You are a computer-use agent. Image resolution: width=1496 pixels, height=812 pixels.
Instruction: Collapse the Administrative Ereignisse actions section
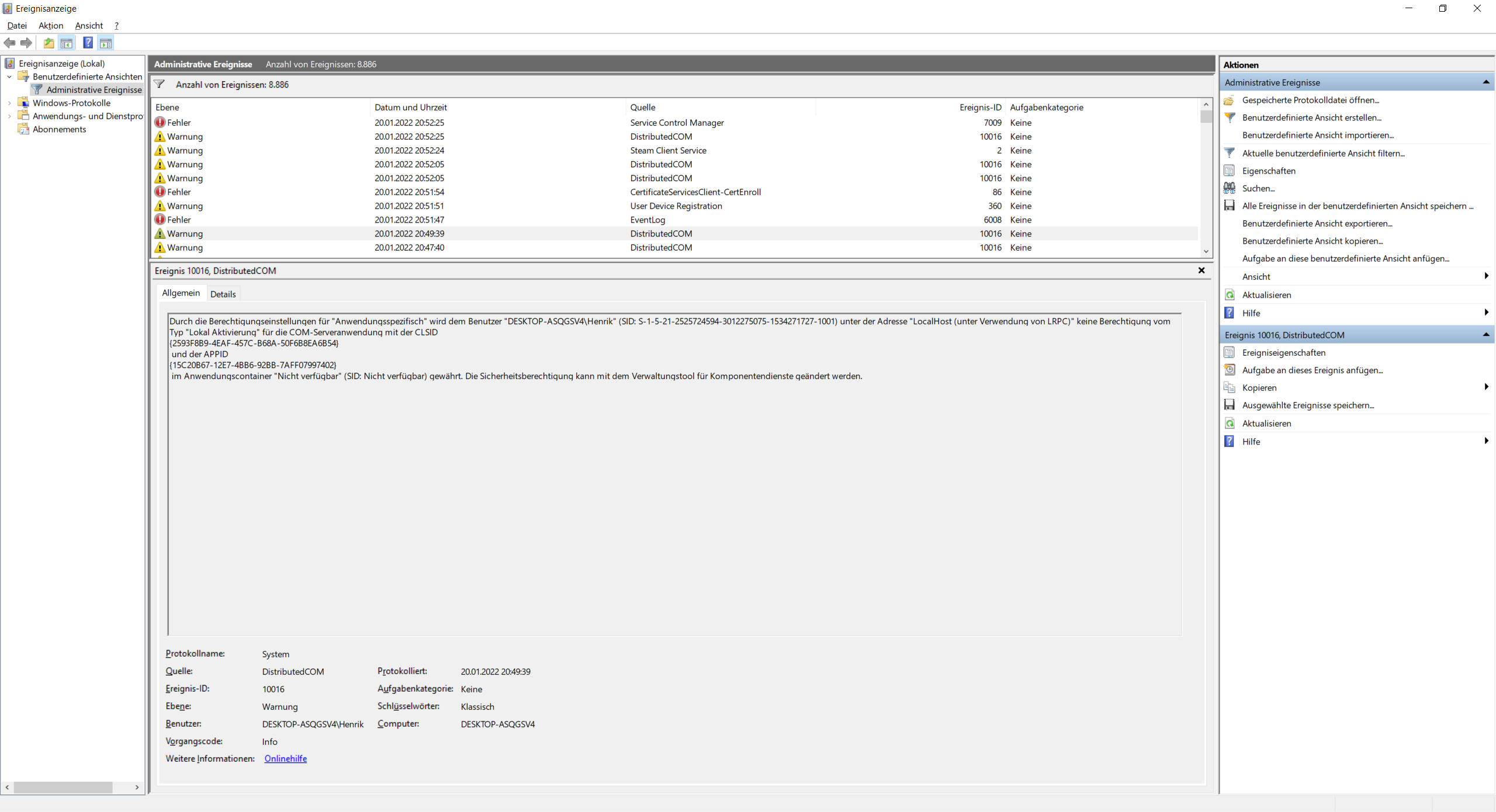pyautogui.click(x=1485, y=82)
